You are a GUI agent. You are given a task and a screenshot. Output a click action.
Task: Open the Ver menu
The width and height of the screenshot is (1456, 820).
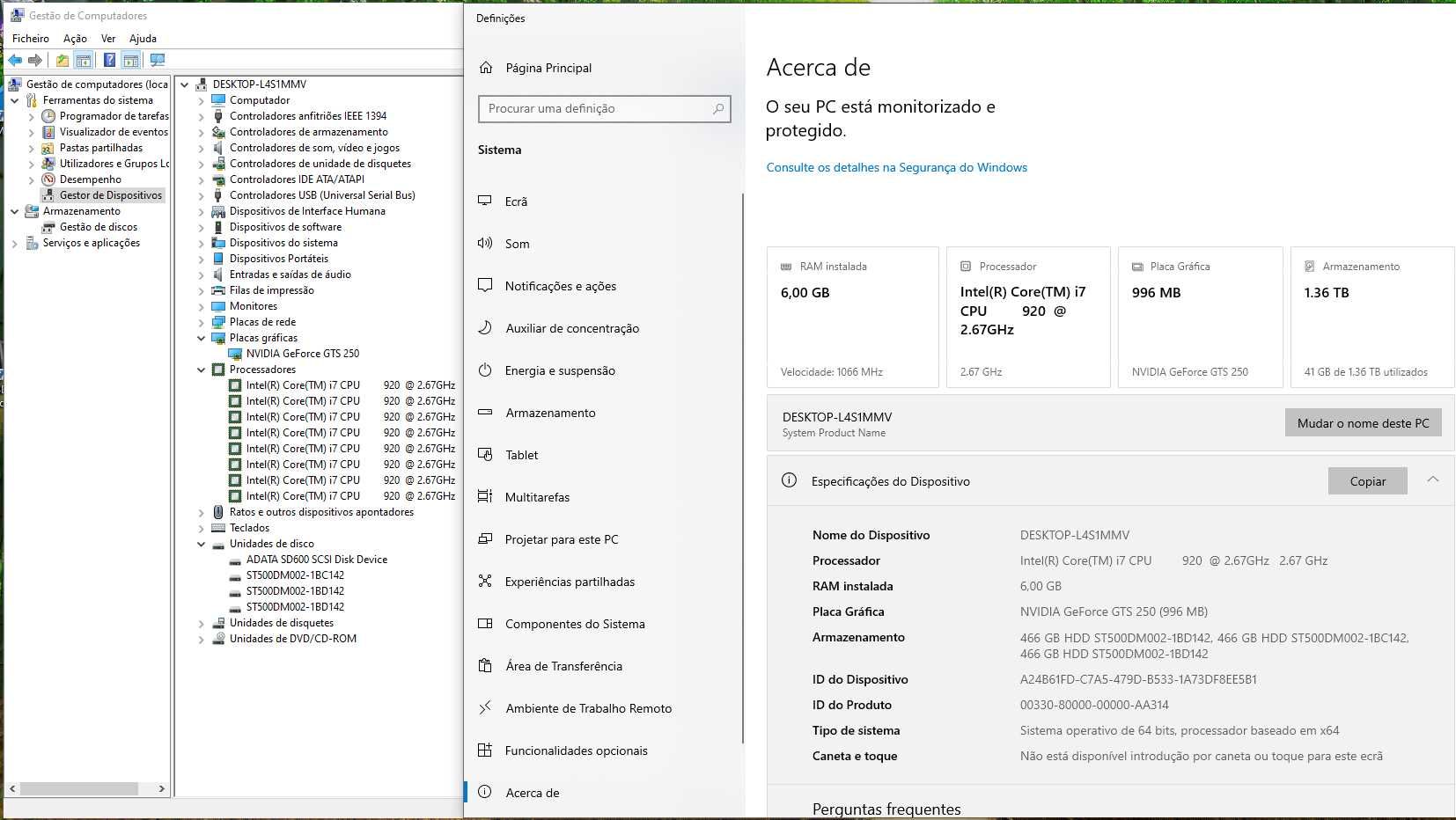tap(108, 39)
